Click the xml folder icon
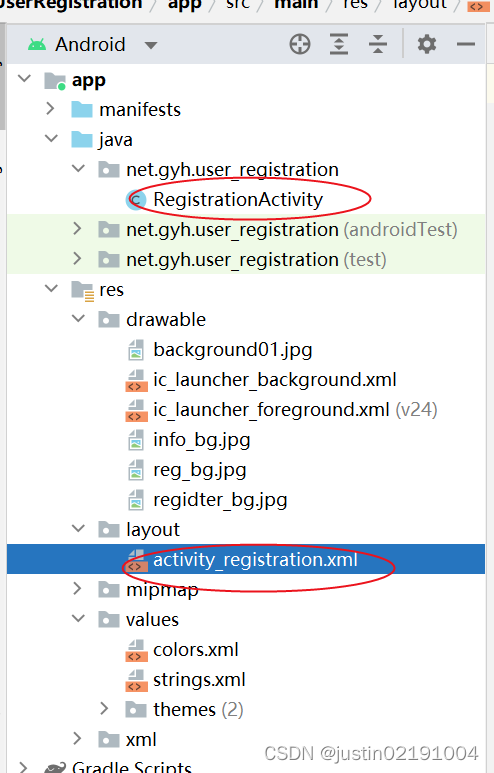The image size is (494, 773). (x=109, y=740)
